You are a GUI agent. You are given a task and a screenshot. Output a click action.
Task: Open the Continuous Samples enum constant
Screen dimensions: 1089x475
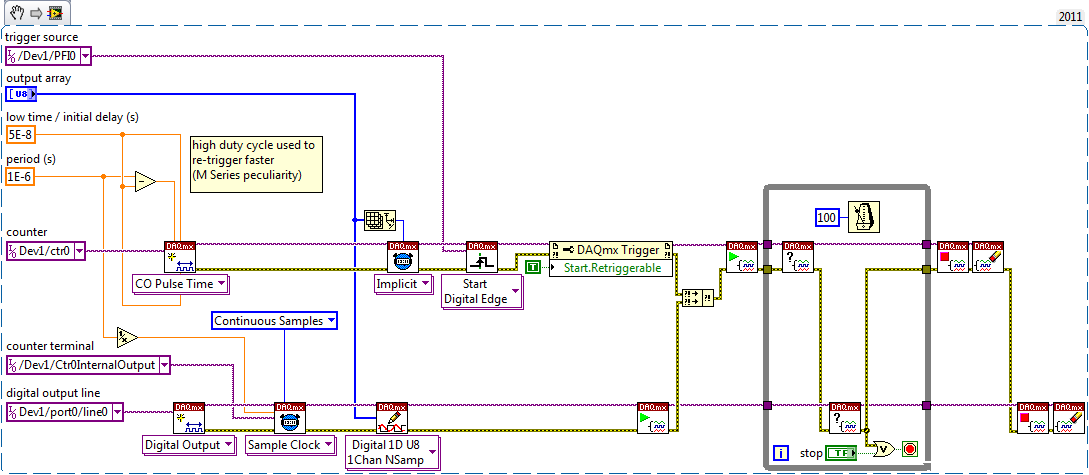(274, 321)
